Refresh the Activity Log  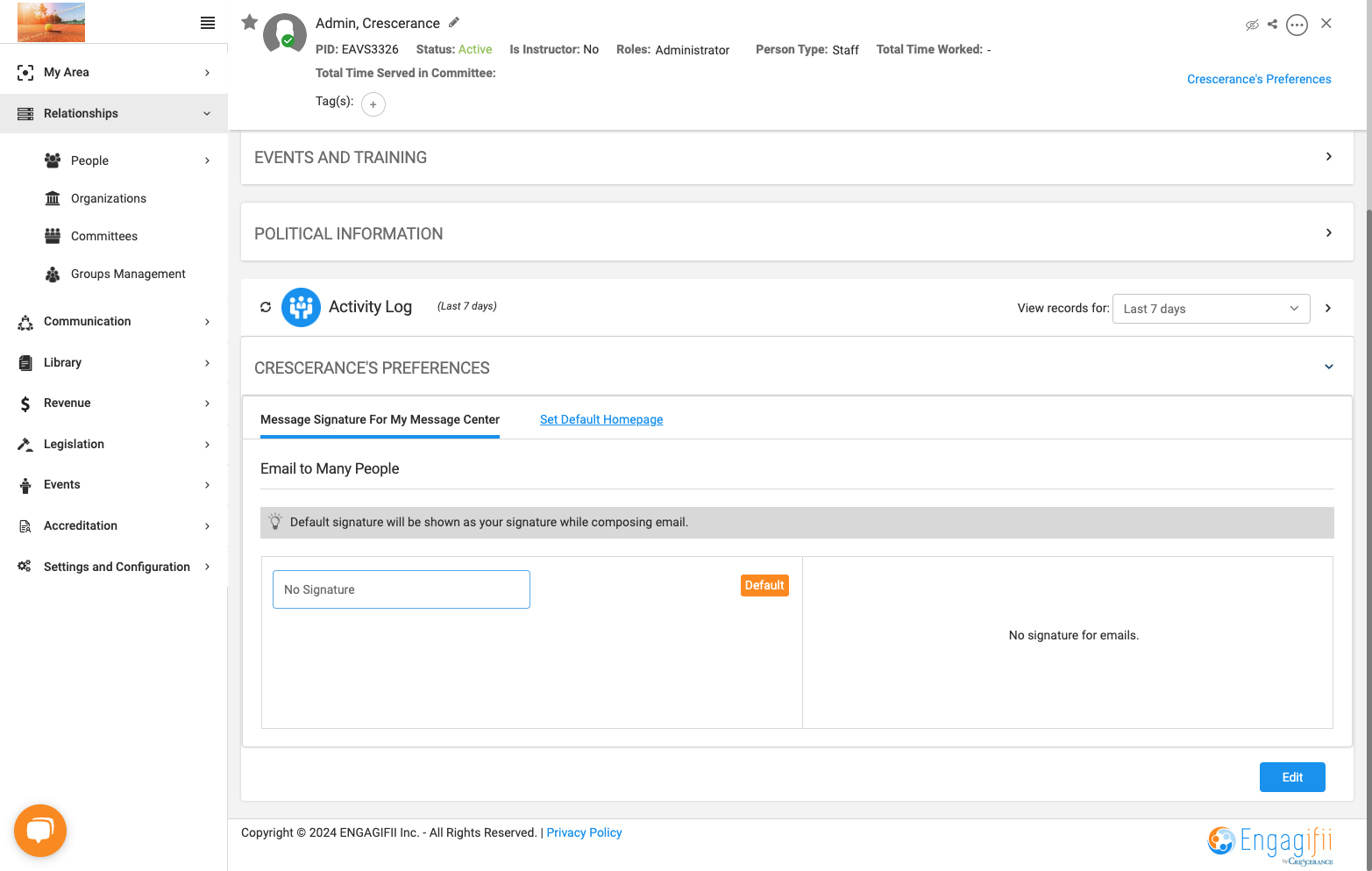(x=266, y=307)
